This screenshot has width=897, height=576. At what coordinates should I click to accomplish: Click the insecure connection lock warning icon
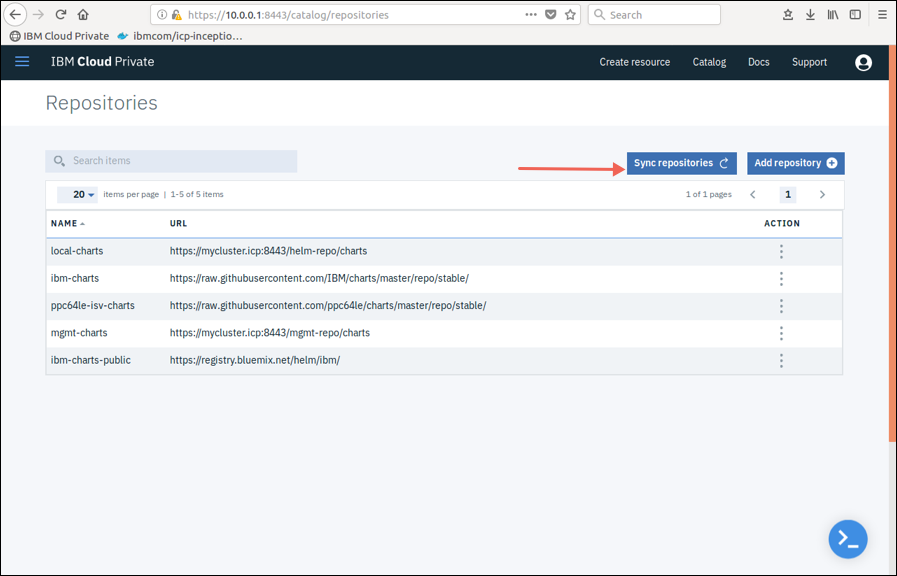point(177,15)
